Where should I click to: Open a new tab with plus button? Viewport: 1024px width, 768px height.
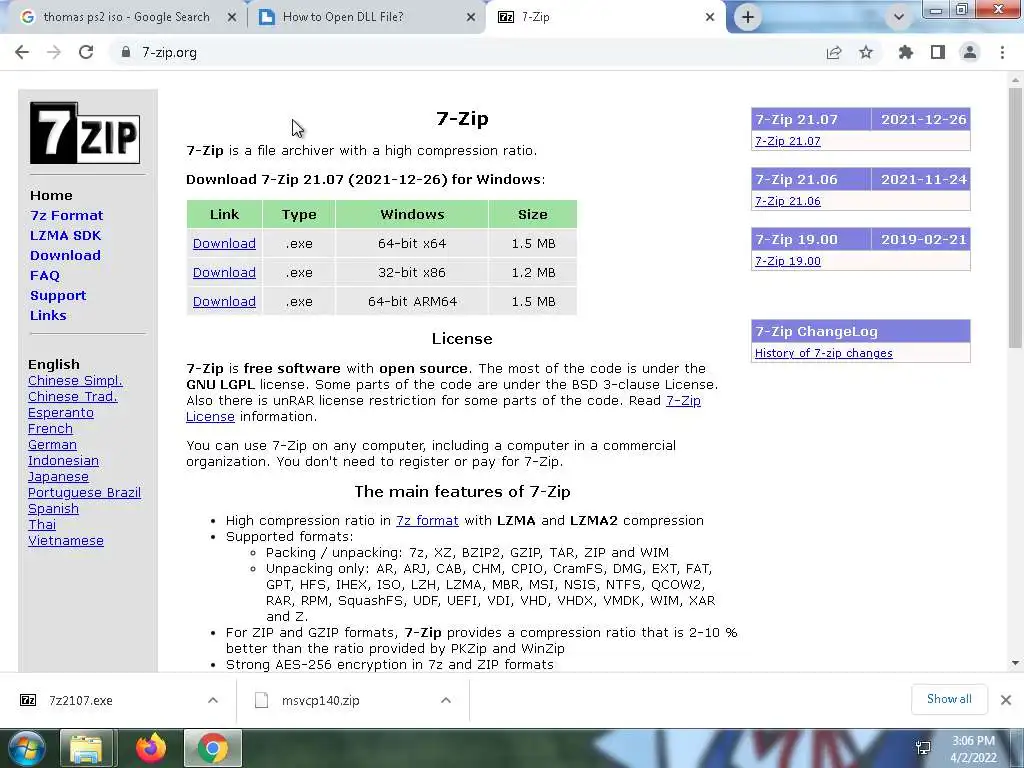tap(748, 17)
